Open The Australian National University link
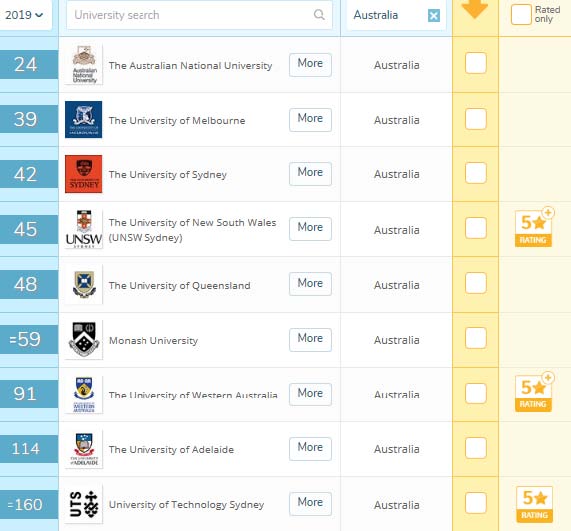571x531 pixels. [190, 66]
